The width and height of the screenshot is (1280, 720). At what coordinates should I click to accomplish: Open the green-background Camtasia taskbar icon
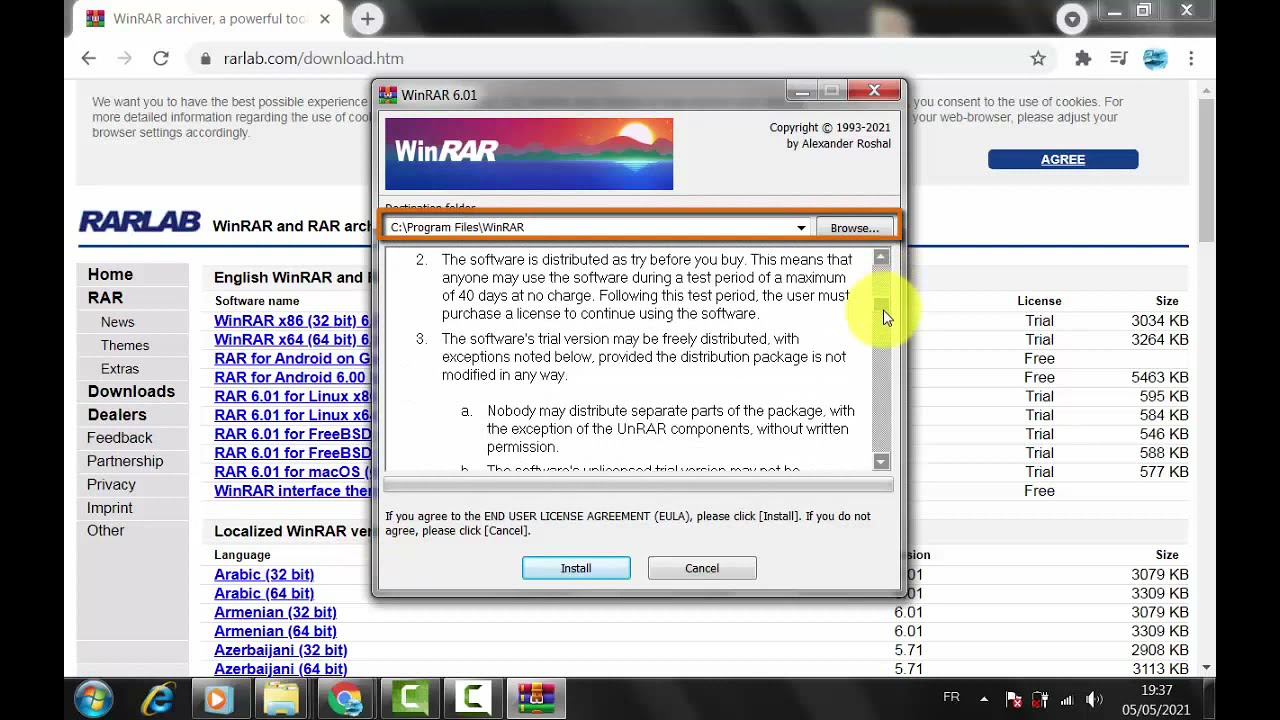[410, 698]
